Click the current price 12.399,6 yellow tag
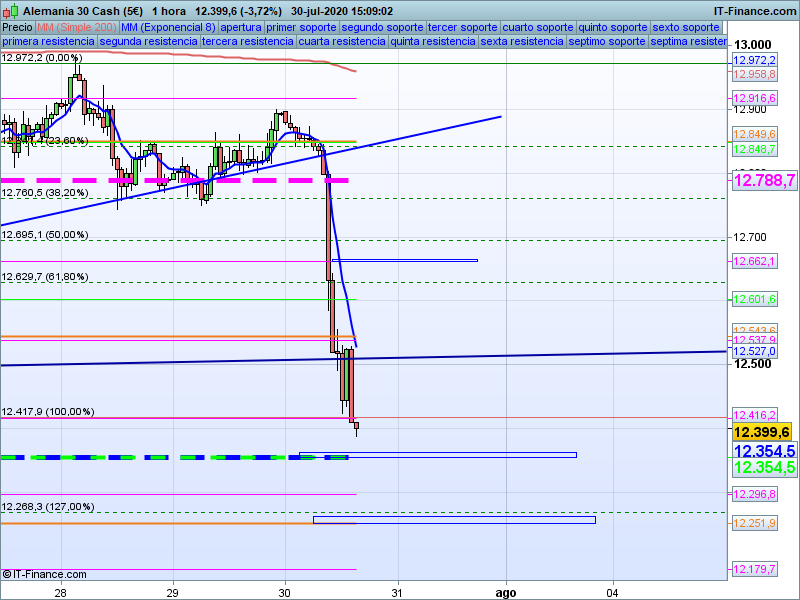Viewport: 800px width, 600px height. tap(762, 432)
